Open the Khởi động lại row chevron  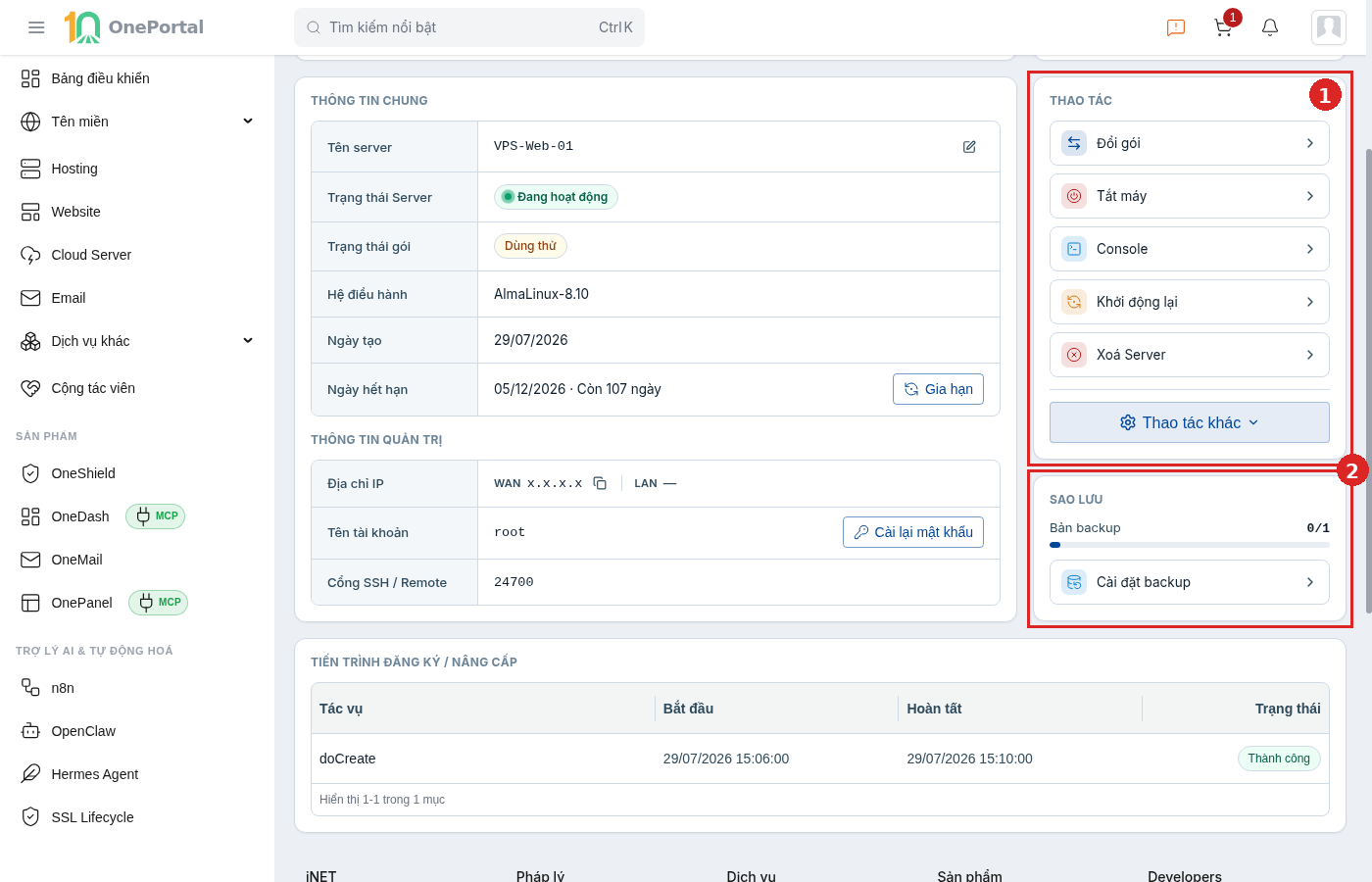pyautogui.click(x=1310, y=302)
